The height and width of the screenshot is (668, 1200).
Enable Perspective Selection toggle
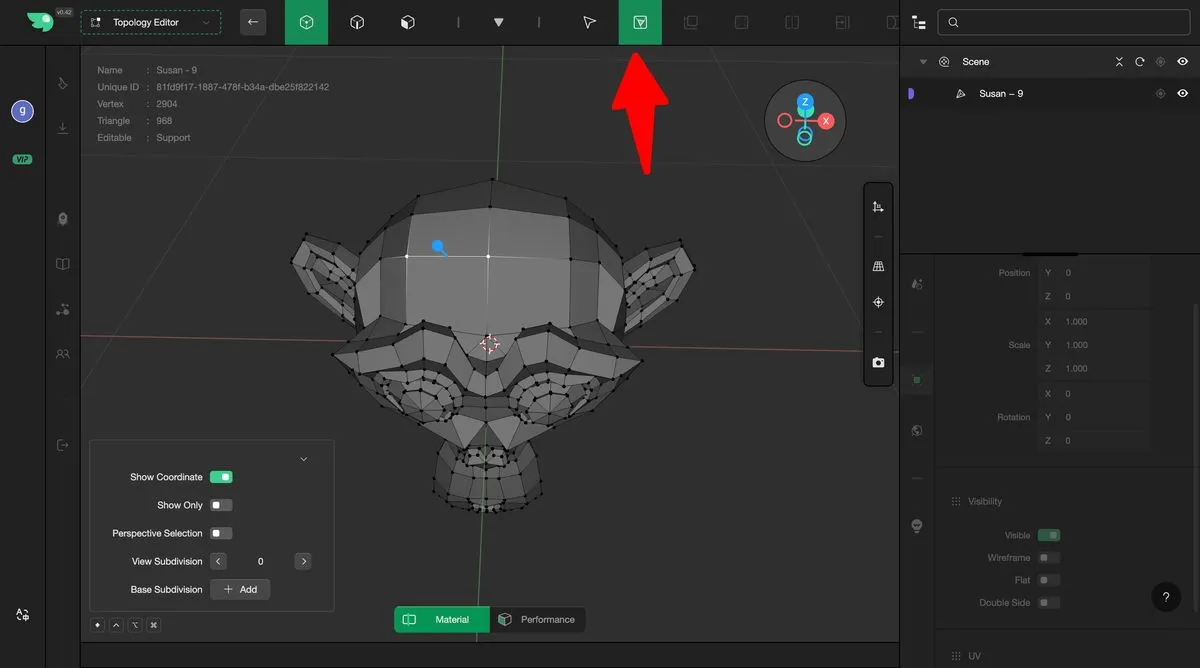pos(221,533)
